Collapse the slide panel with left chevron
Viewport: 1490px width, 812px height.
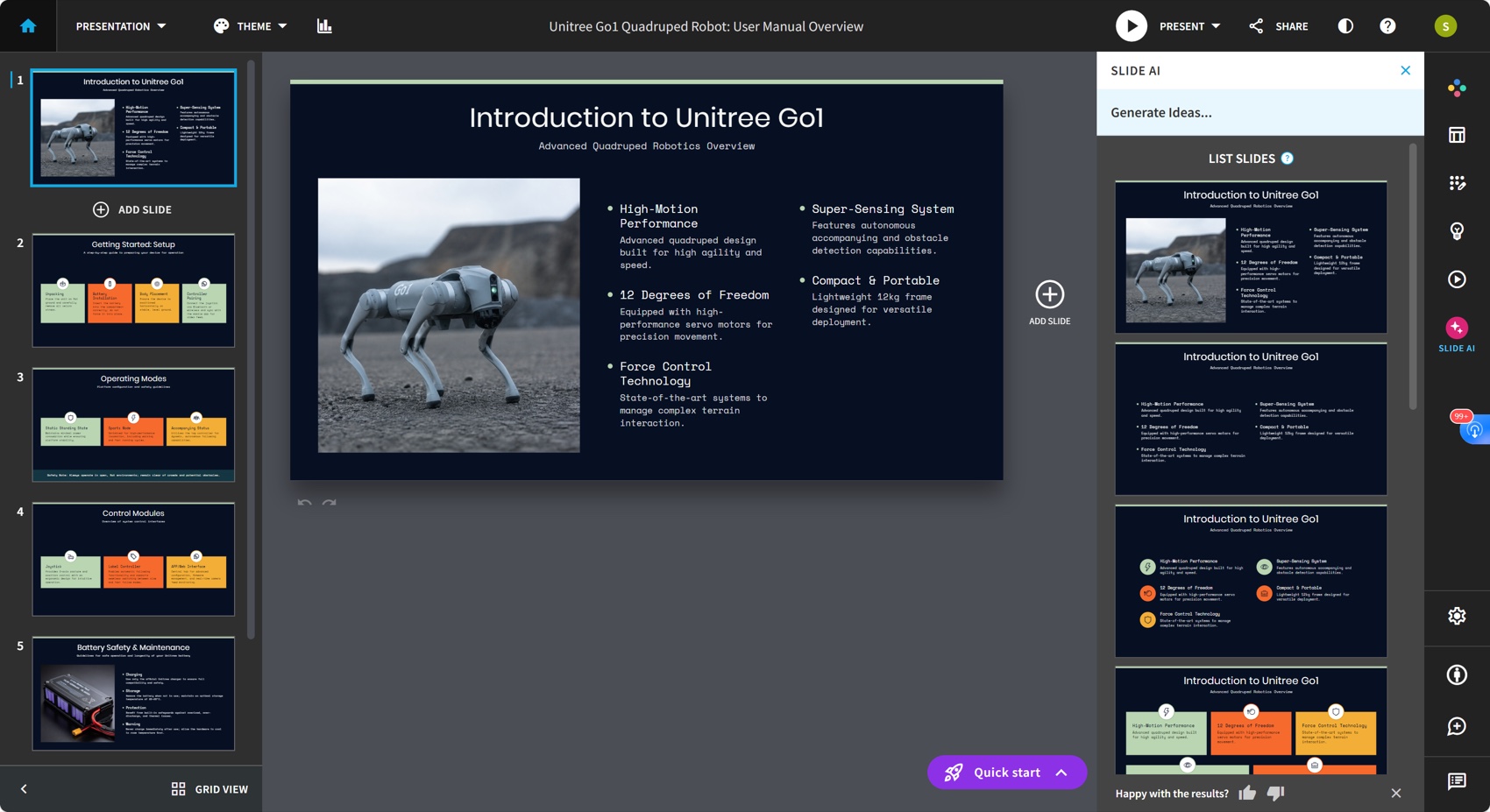24,789
